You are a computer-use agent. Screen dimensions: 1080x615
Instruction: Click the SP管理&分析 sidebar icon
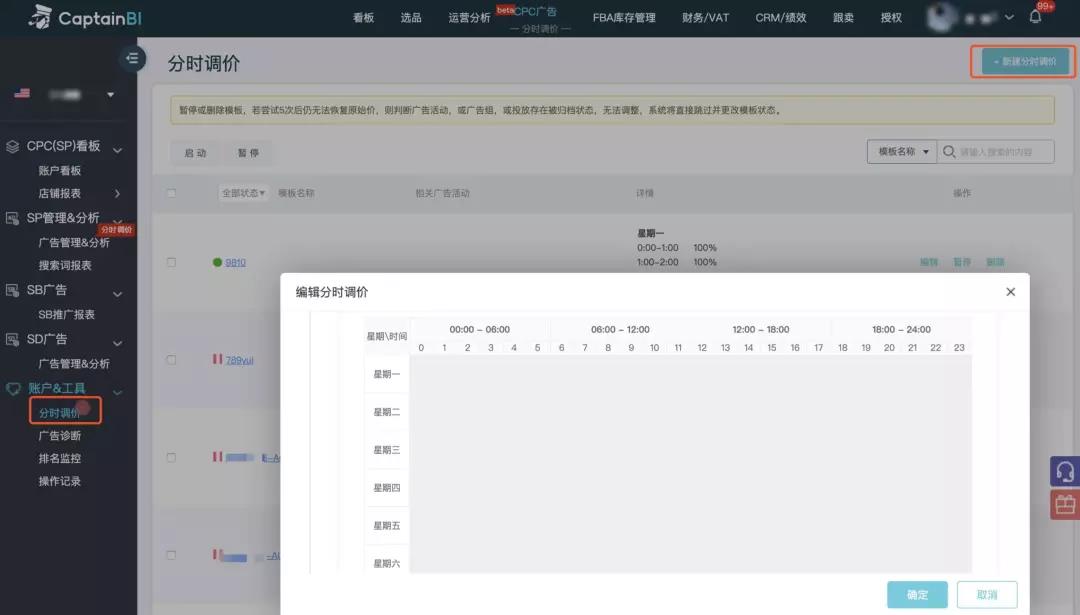pos(12,218)
